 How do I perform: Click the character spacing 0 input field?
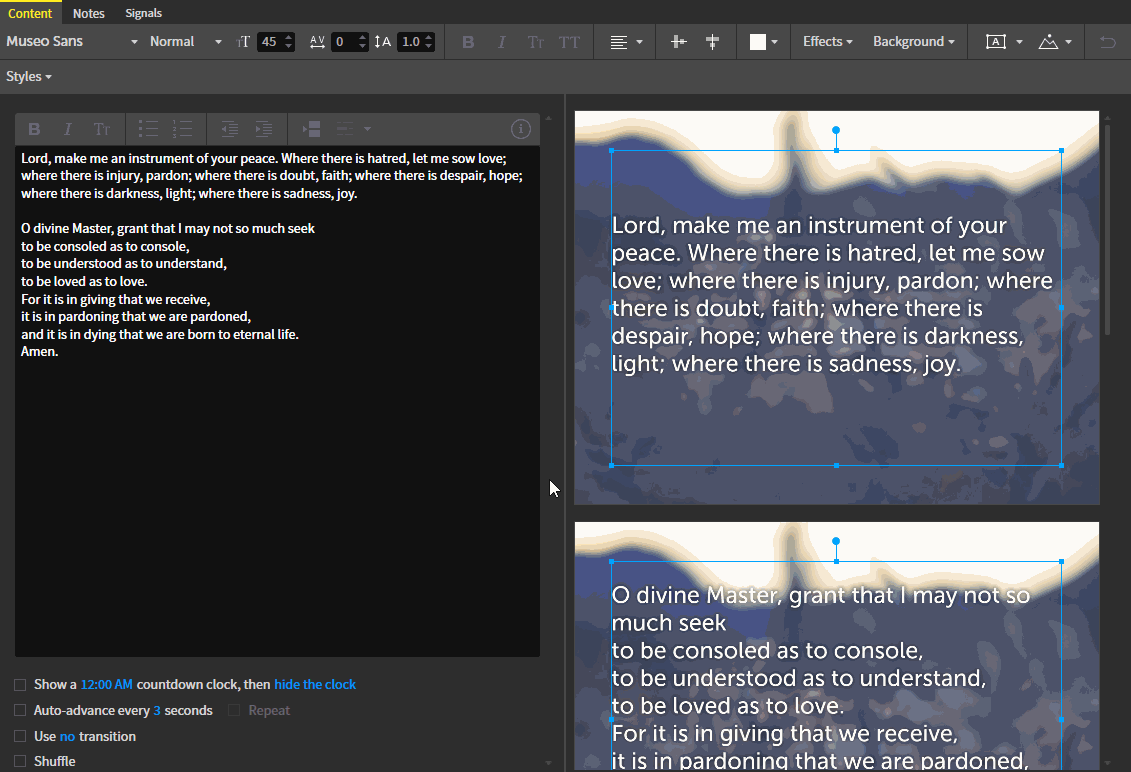343,42
